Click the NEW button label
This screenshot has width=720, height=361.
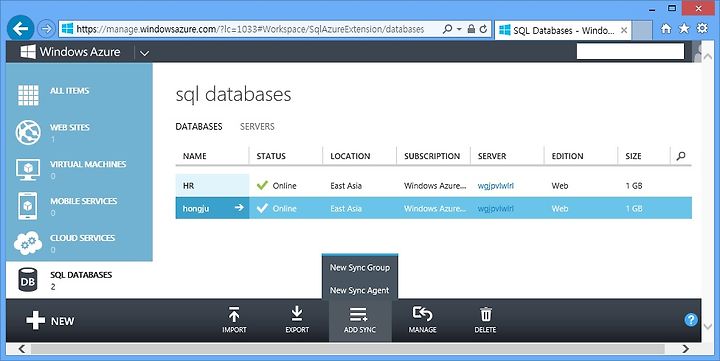(62, 321)
